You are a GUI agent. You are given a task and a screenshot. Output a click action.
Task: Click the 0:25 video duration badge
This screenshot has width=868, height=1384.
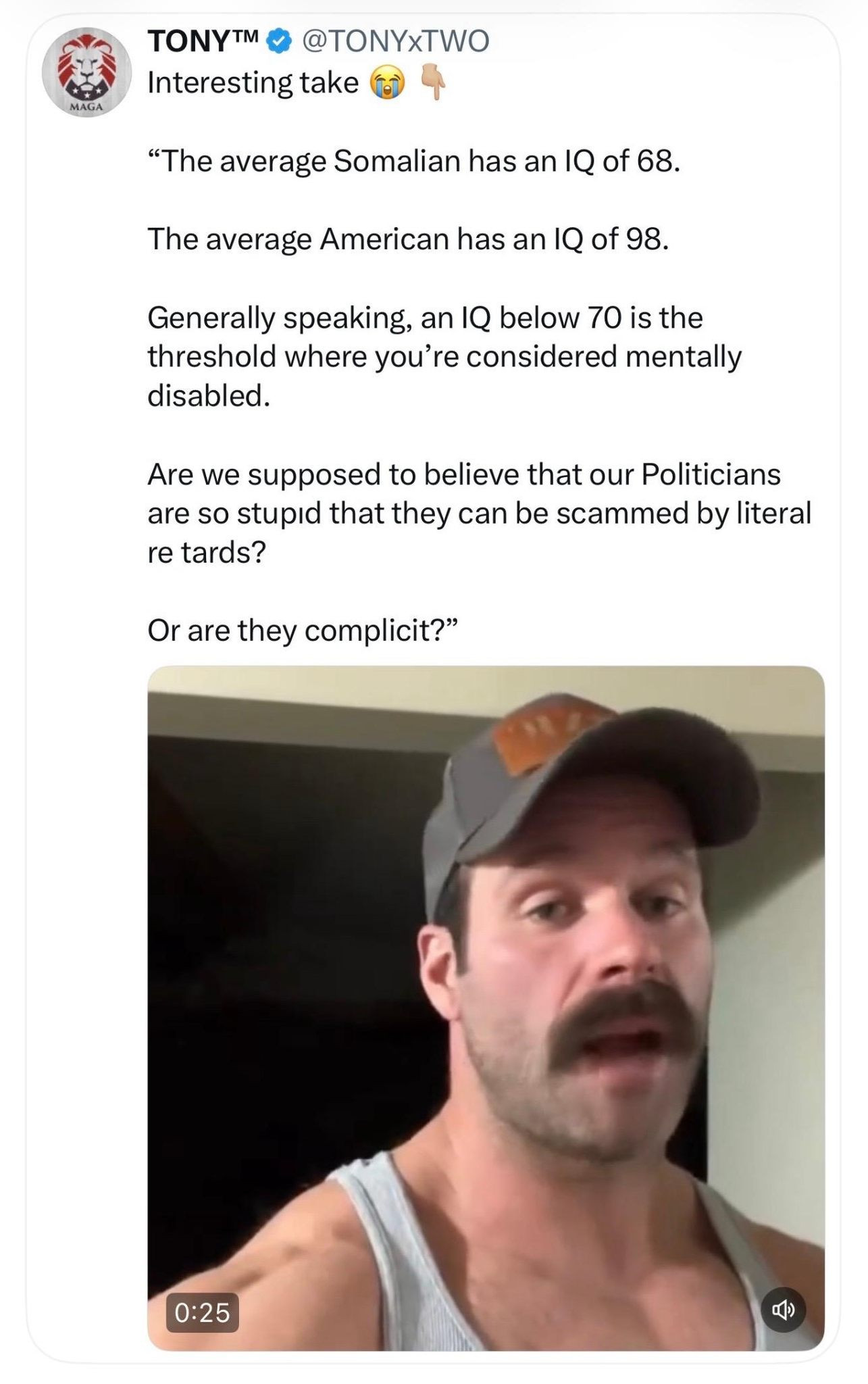(x=202, y=1312)
